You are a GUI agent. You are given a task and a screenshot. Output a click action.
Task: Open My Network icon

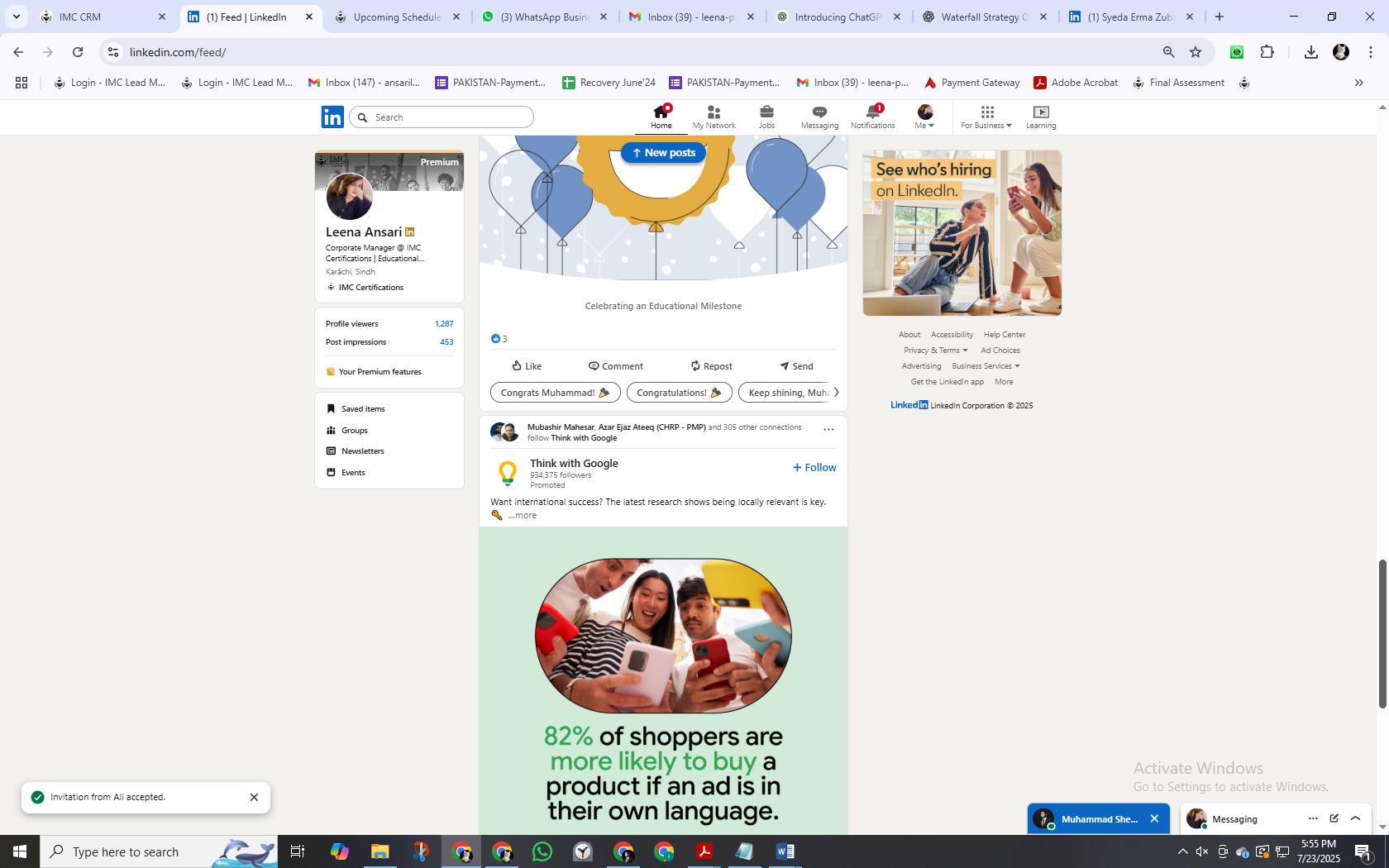pyautogui.click(x=714, y=117)
